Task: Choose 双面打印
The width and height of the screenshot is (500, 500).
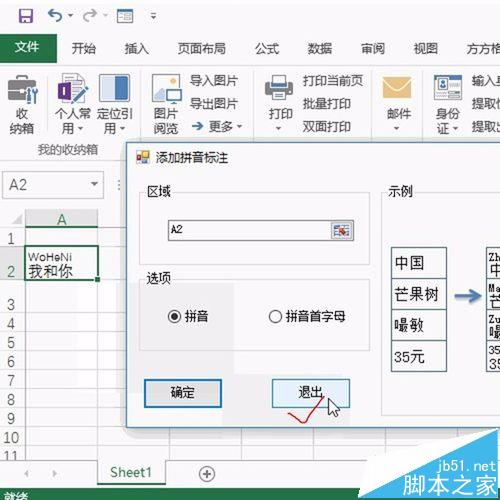Action: [327, 127]
